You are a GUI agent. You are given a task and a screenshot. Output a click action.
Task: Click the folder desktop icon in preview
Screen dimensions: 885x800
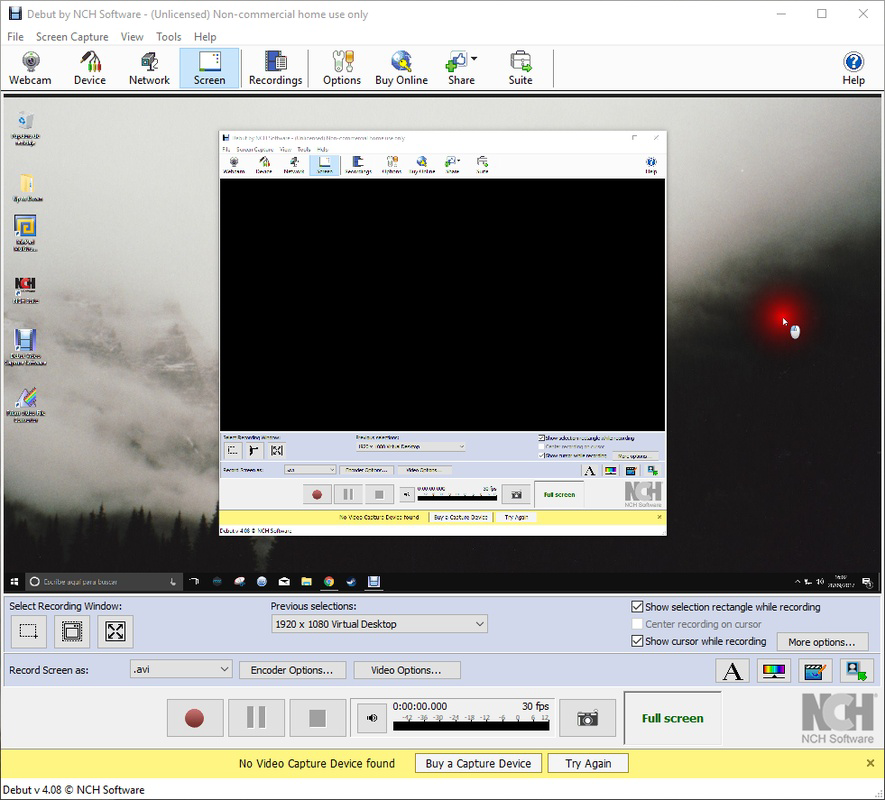(x=27, y=187)
